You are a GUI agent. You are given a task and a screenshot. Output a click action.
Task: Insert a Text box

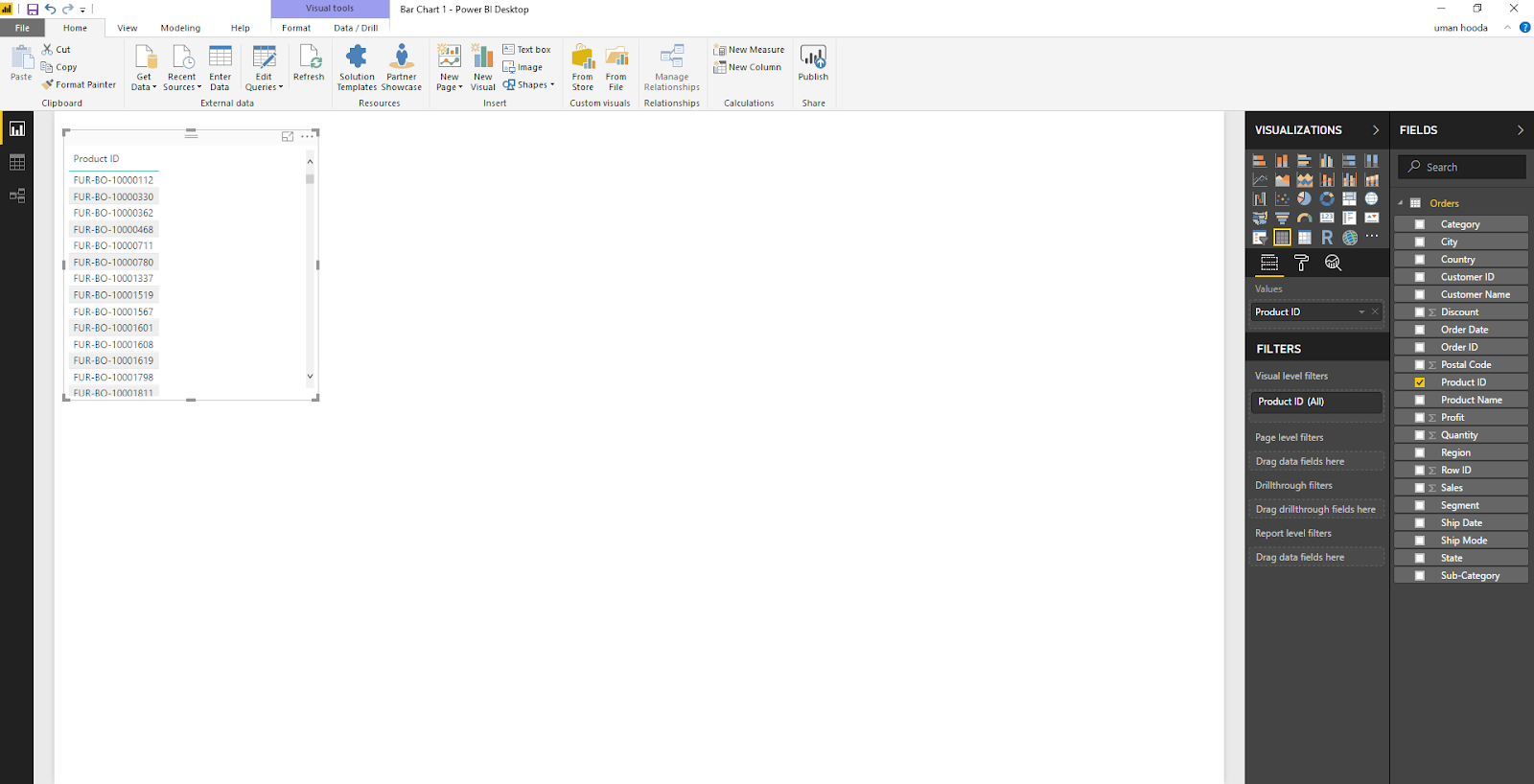coord(527,50)
